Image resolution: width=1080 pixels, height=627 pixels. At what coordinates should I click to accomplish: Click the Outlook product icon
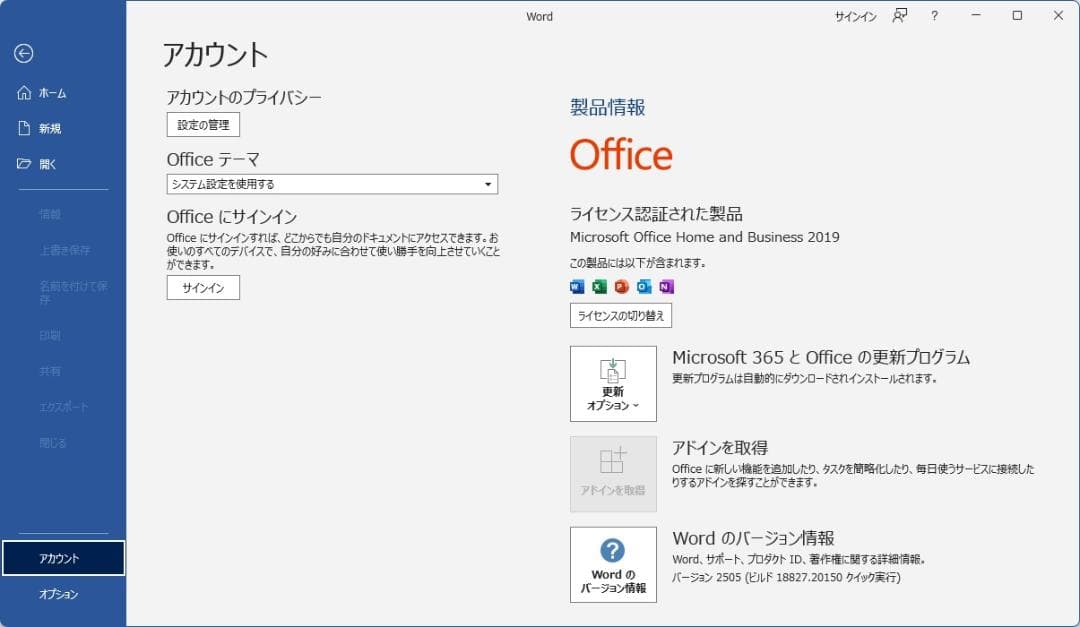pos(643,287)
